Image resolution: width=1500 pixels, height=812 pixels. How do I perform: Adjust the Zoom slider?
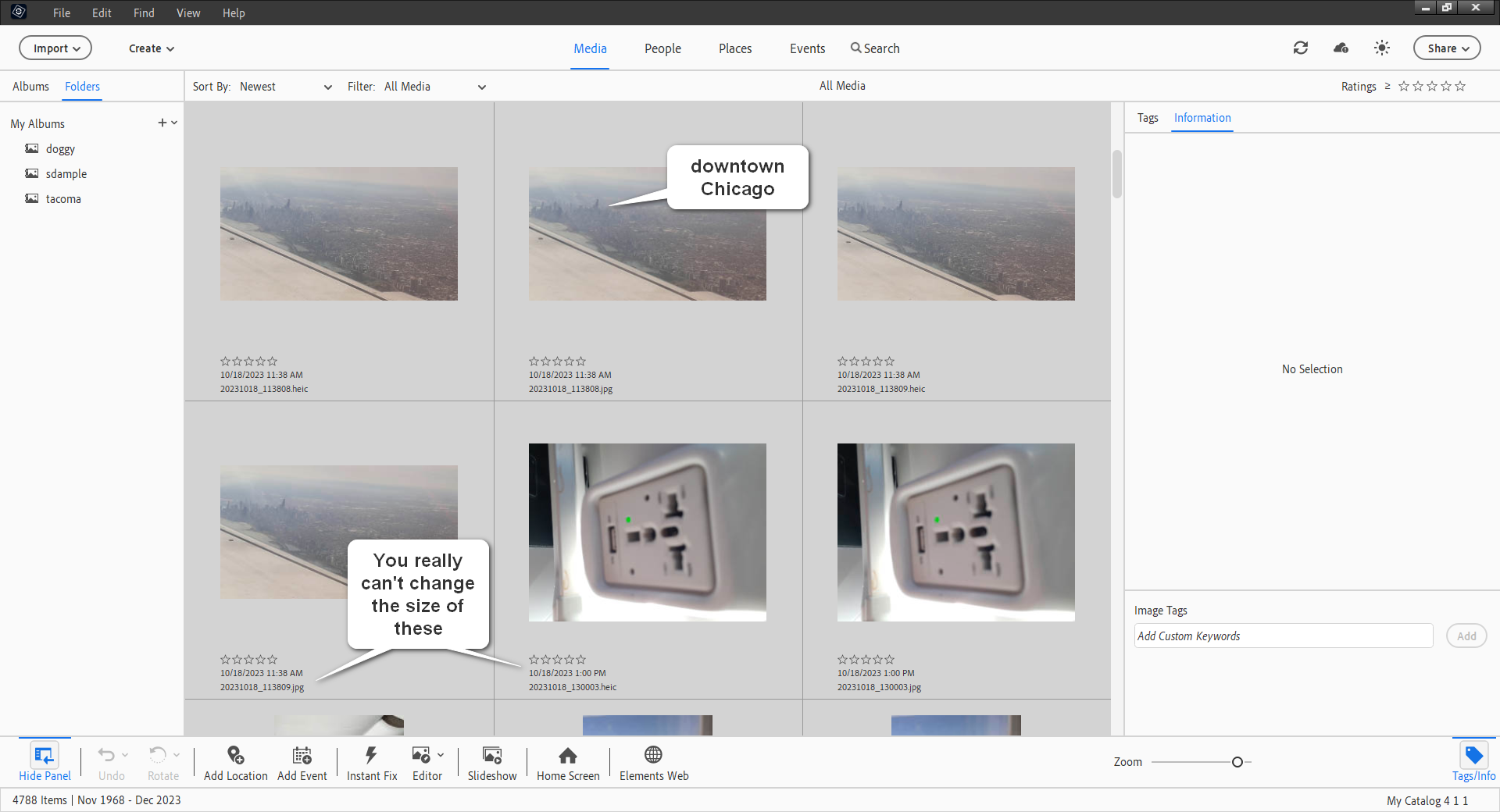[1238, 762]
